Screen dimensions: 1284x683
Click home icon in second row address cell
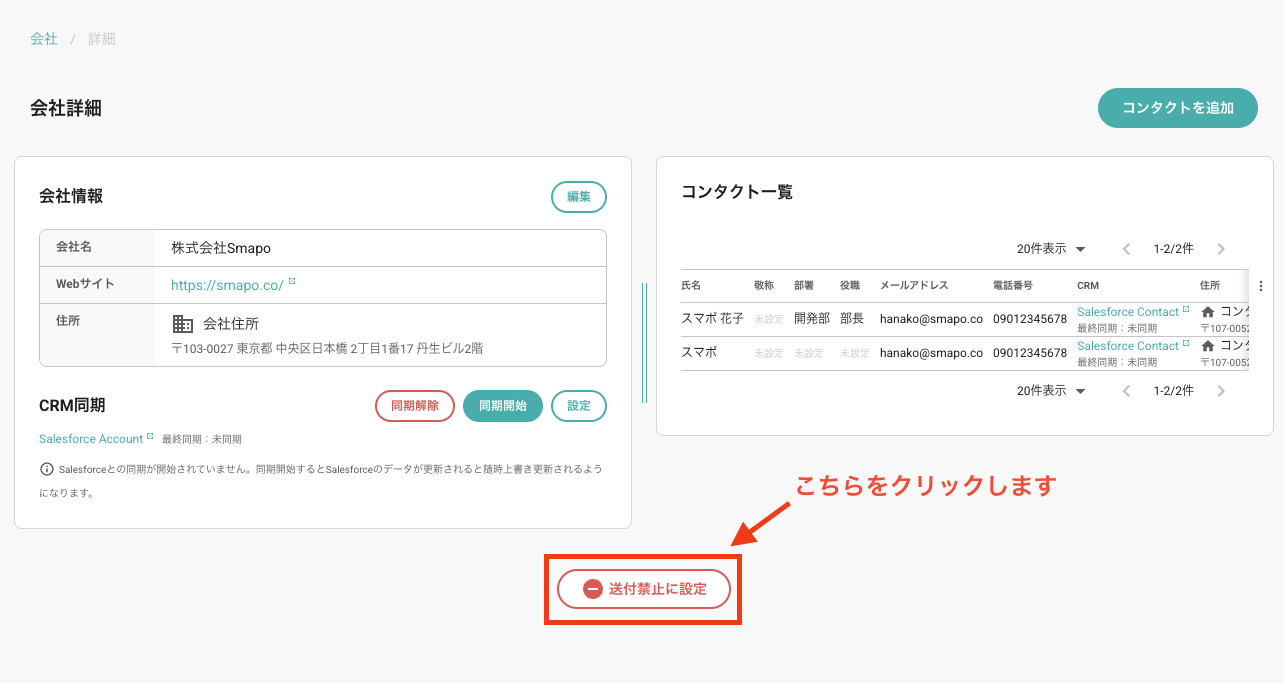pyautogui.click(x=1208, y=346)
